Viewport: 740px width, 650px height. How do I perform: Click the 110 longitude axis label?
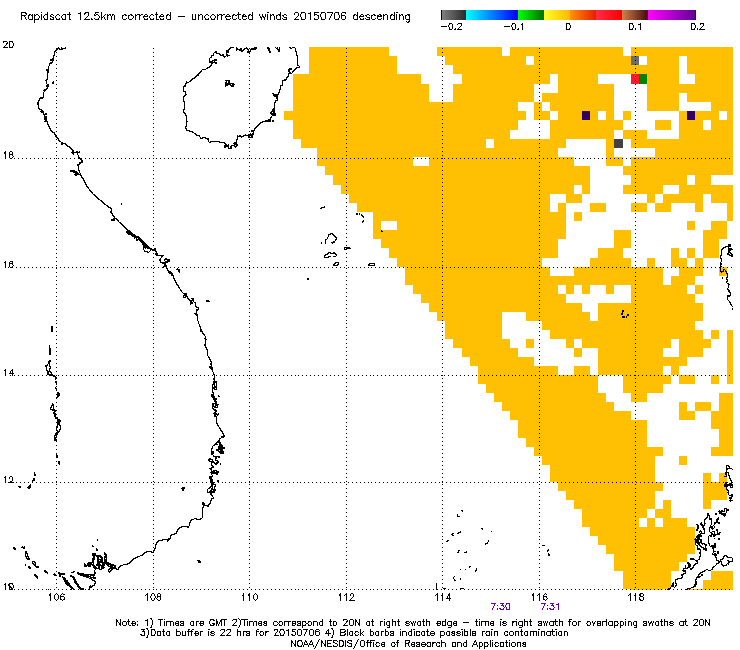pos(250,598)
